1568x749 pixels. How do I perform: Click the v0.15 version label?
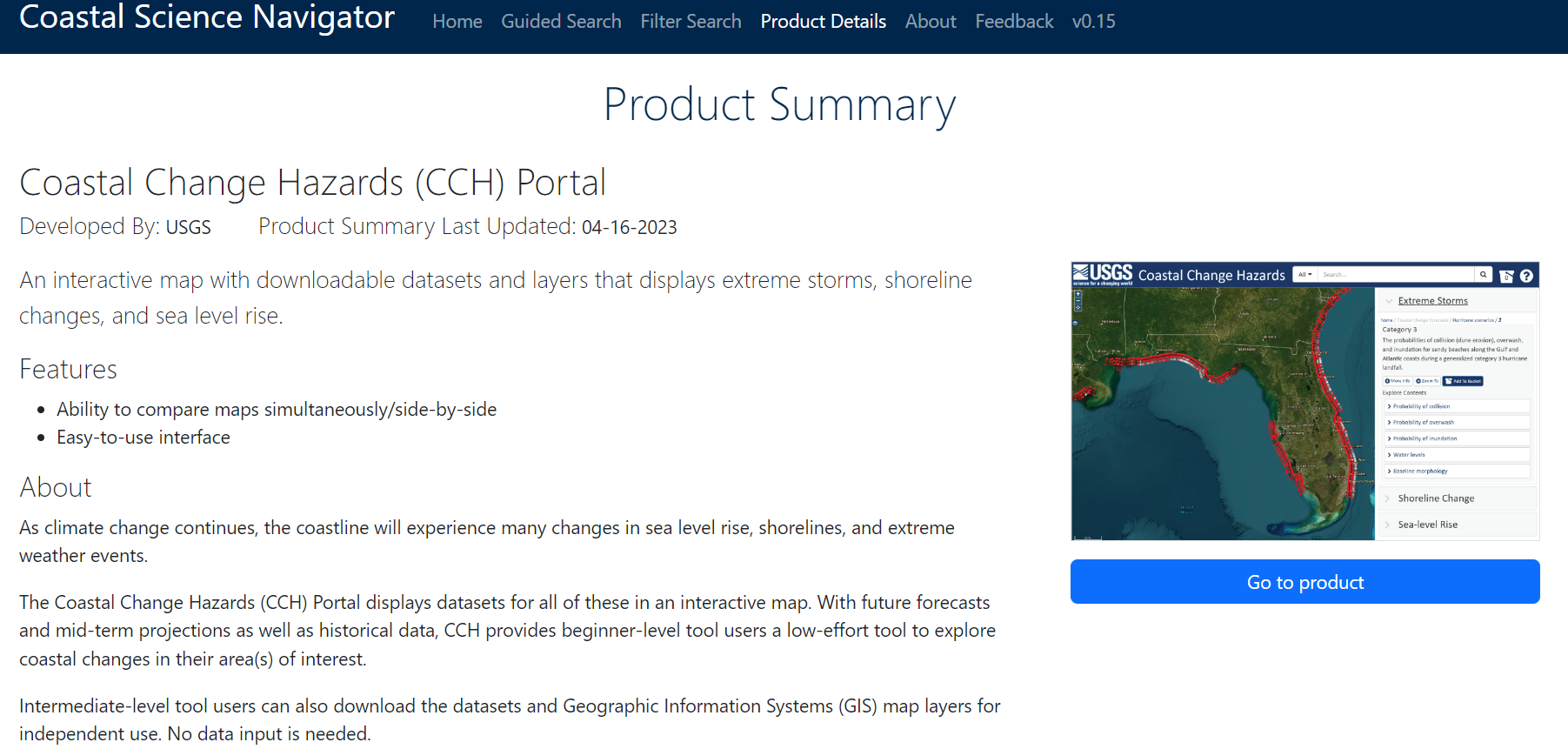tap(1093, 22)
